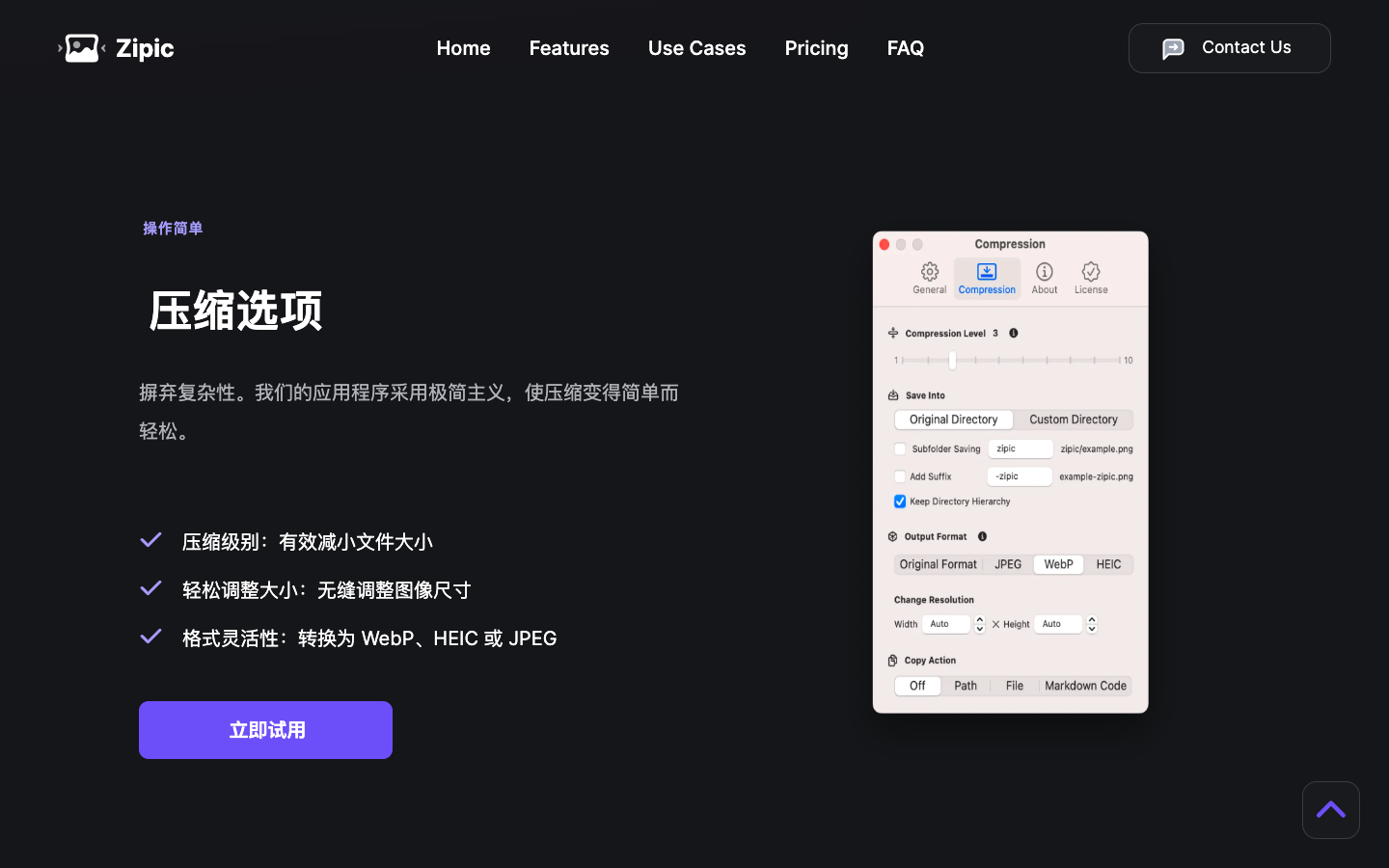Select the HEIC output format

[1108, 564]
